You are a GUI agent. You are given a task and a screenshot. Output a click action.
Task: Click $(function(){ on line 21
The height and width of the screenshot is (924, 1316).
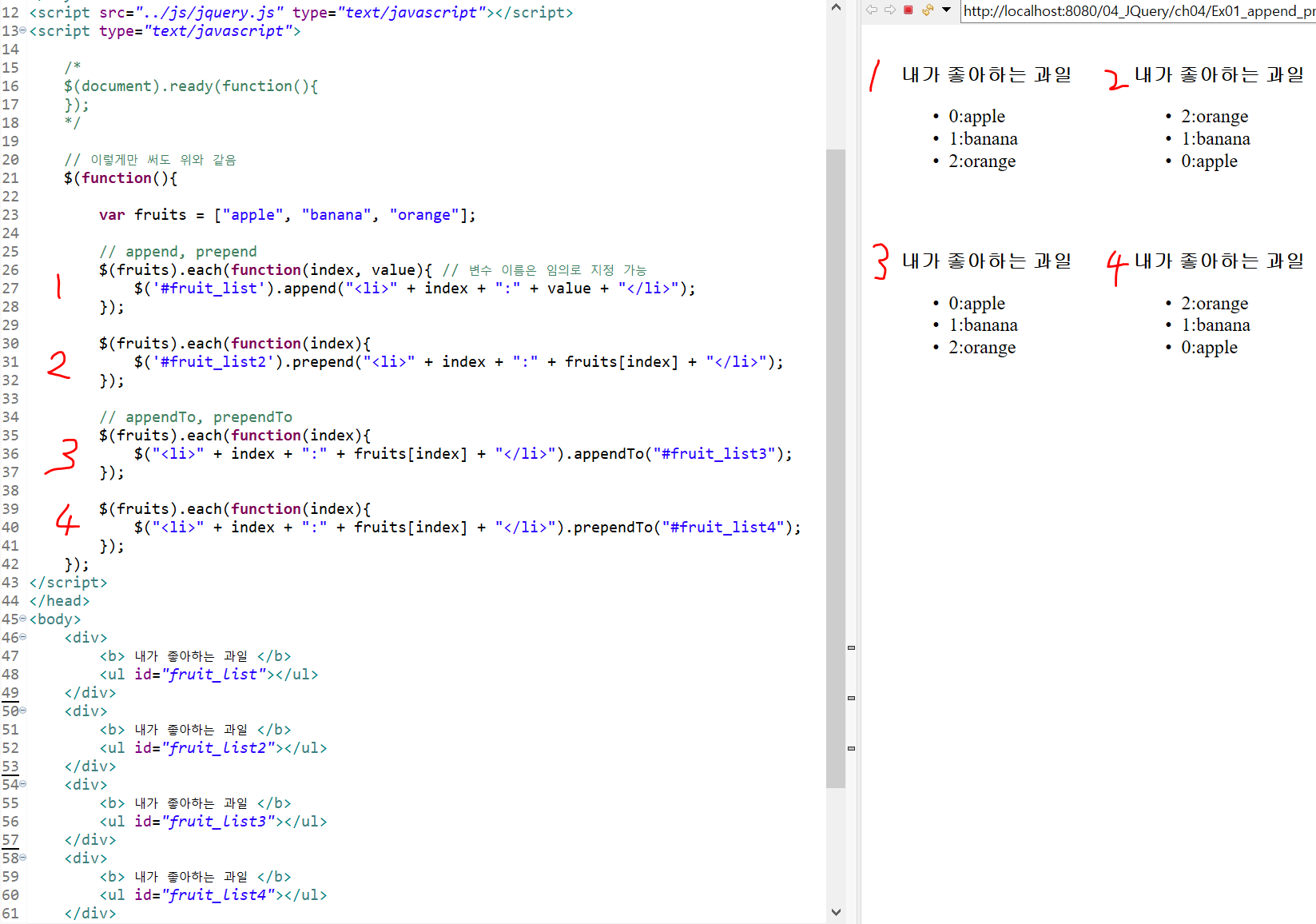(121, 178)
